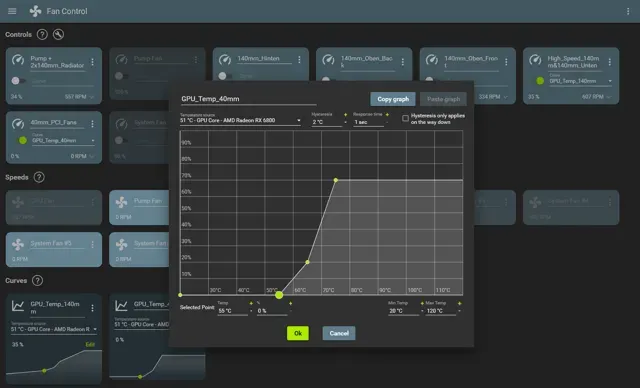Open options menu of Pump + 2x140mm_Radiator card
640x388 pixels.
click(93, 62)
